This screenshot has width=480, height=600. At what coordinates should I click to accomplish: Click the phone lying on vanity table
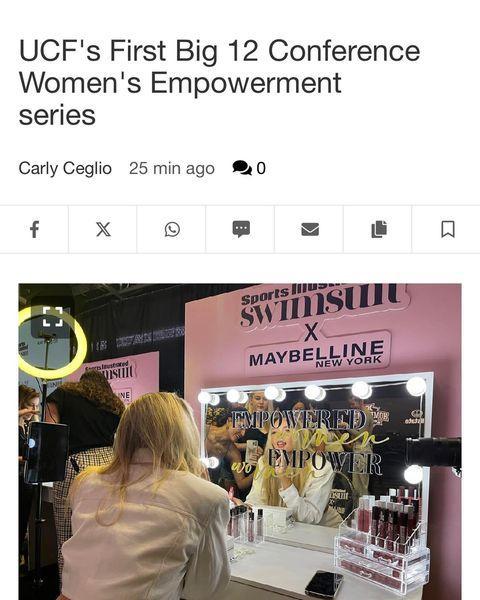[324, 584]
